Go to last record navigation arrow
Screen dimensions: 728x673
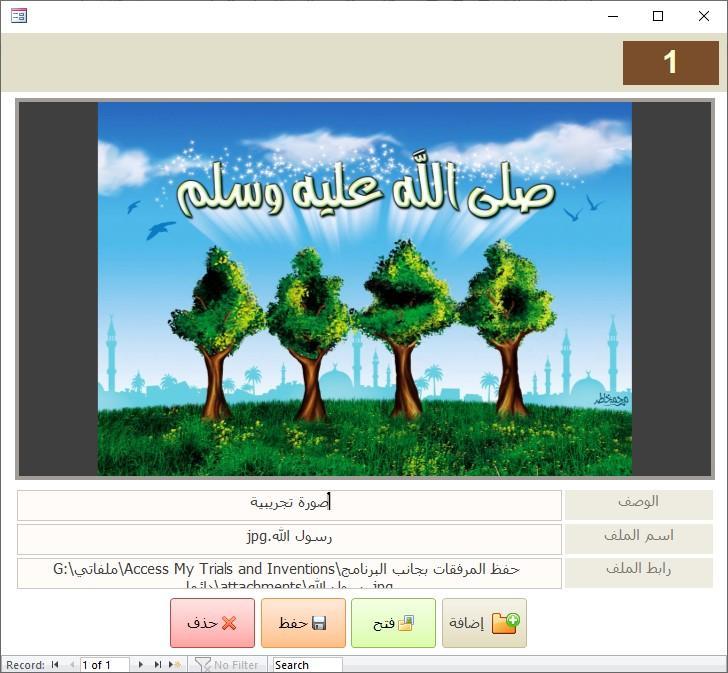[x=157, y=665]
